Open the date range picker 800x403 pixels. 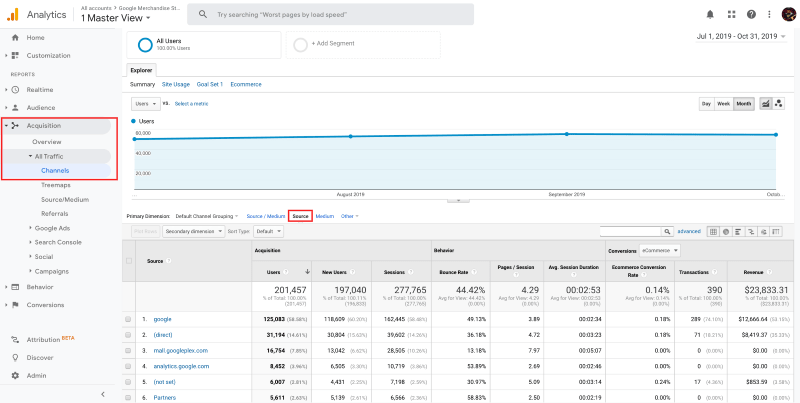(x=741, y=36)
